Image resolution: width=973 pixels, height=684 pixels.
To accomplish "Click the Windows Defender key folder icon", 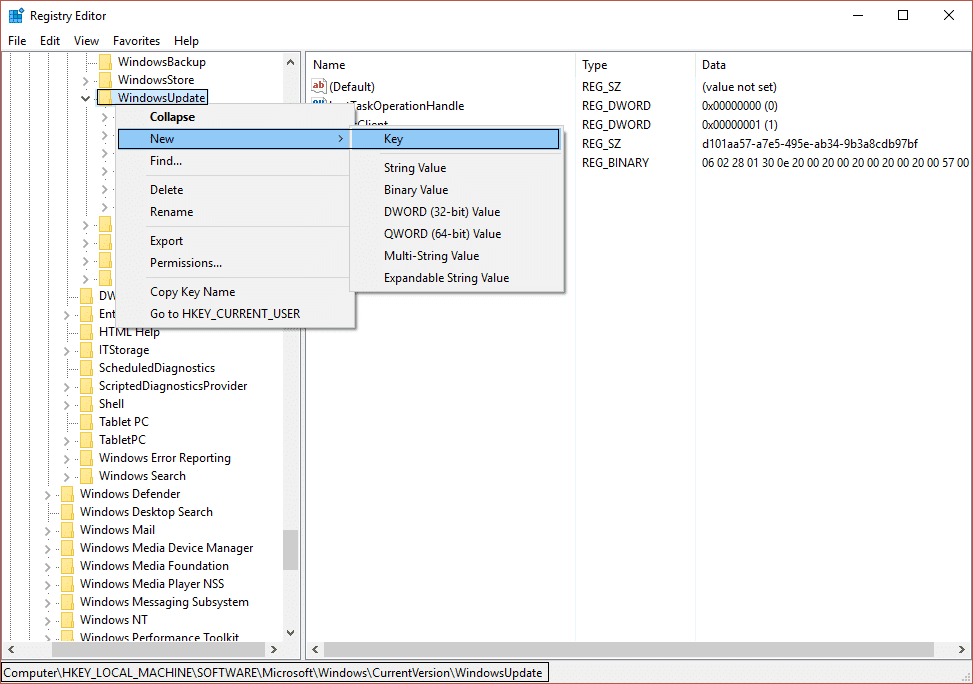I will click(x=66, y=493).
